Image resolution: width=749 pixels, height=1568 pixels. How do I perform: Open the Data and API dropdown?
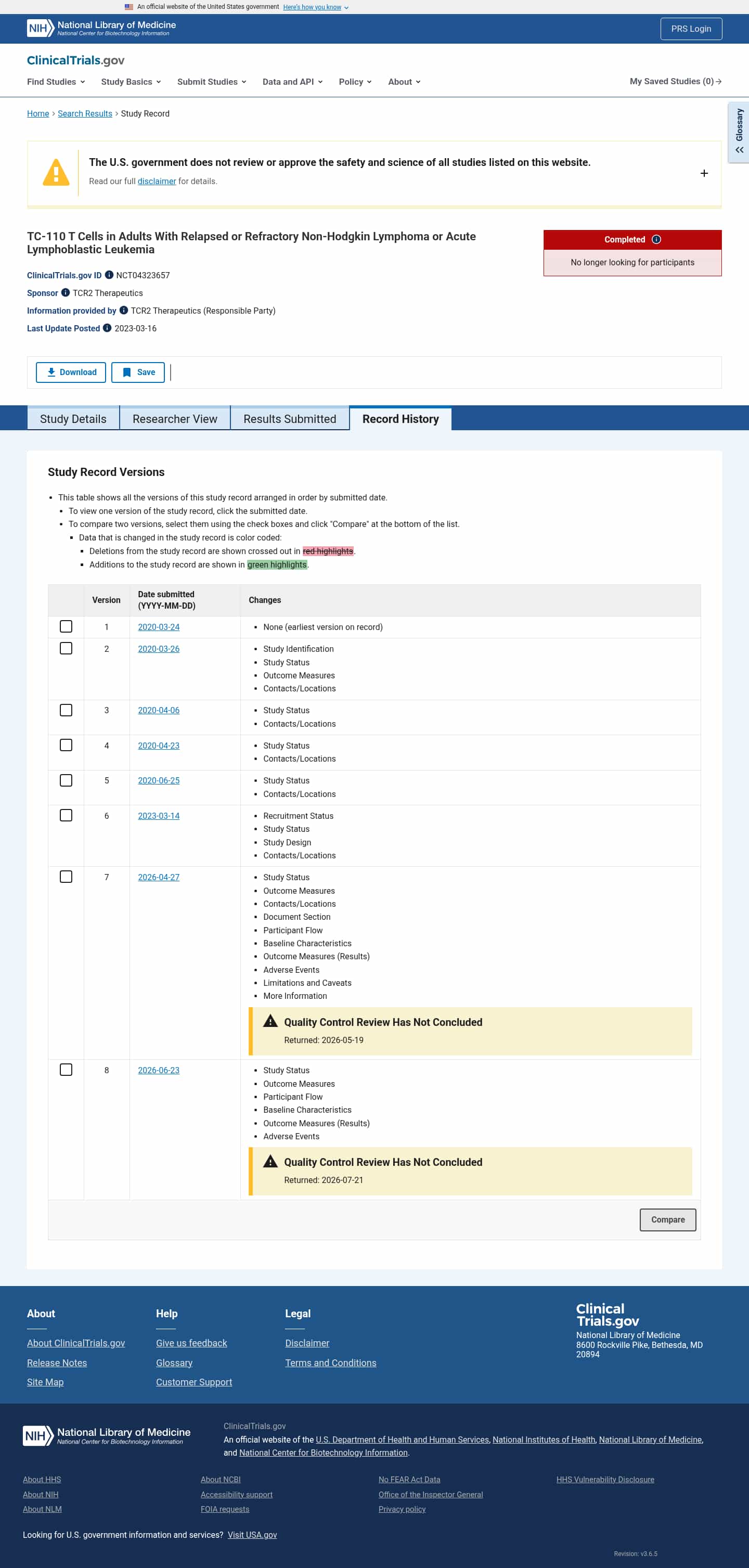tap(293, 82)
